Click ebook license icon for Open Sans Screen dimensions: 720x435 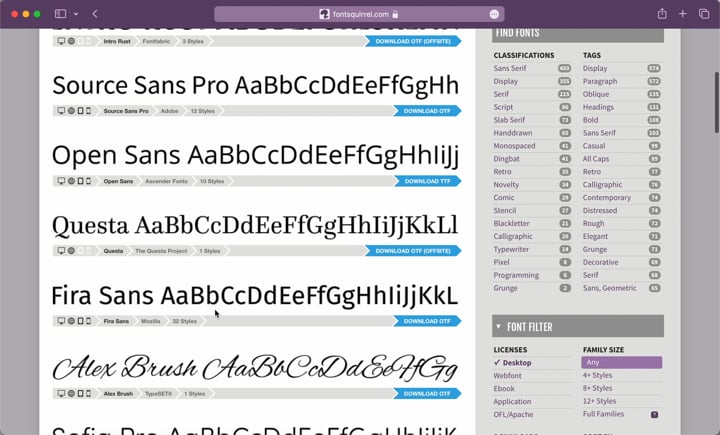80,181
